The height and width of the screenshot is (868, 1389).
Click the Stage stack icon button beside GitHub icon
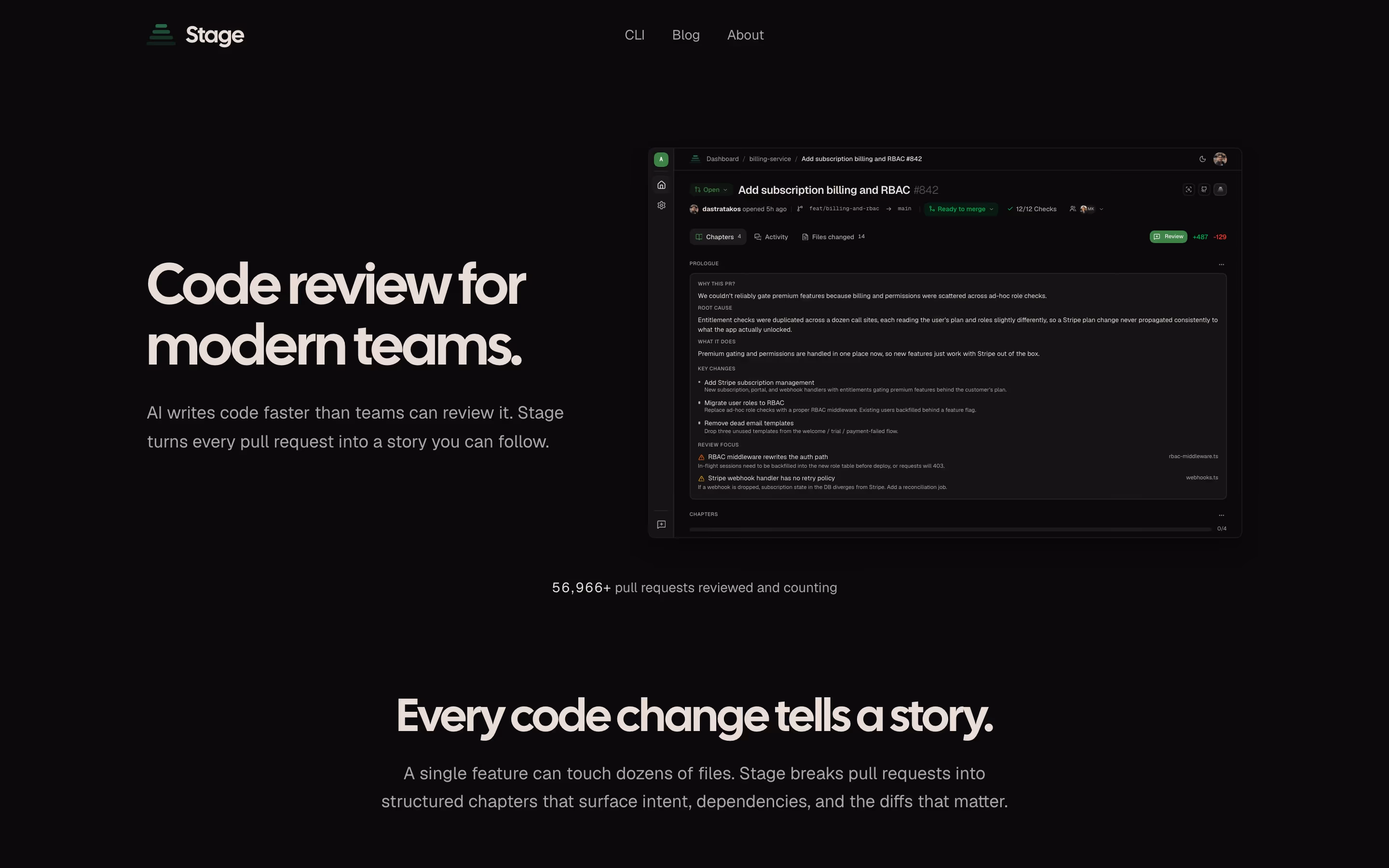[x=1220, y=190]
